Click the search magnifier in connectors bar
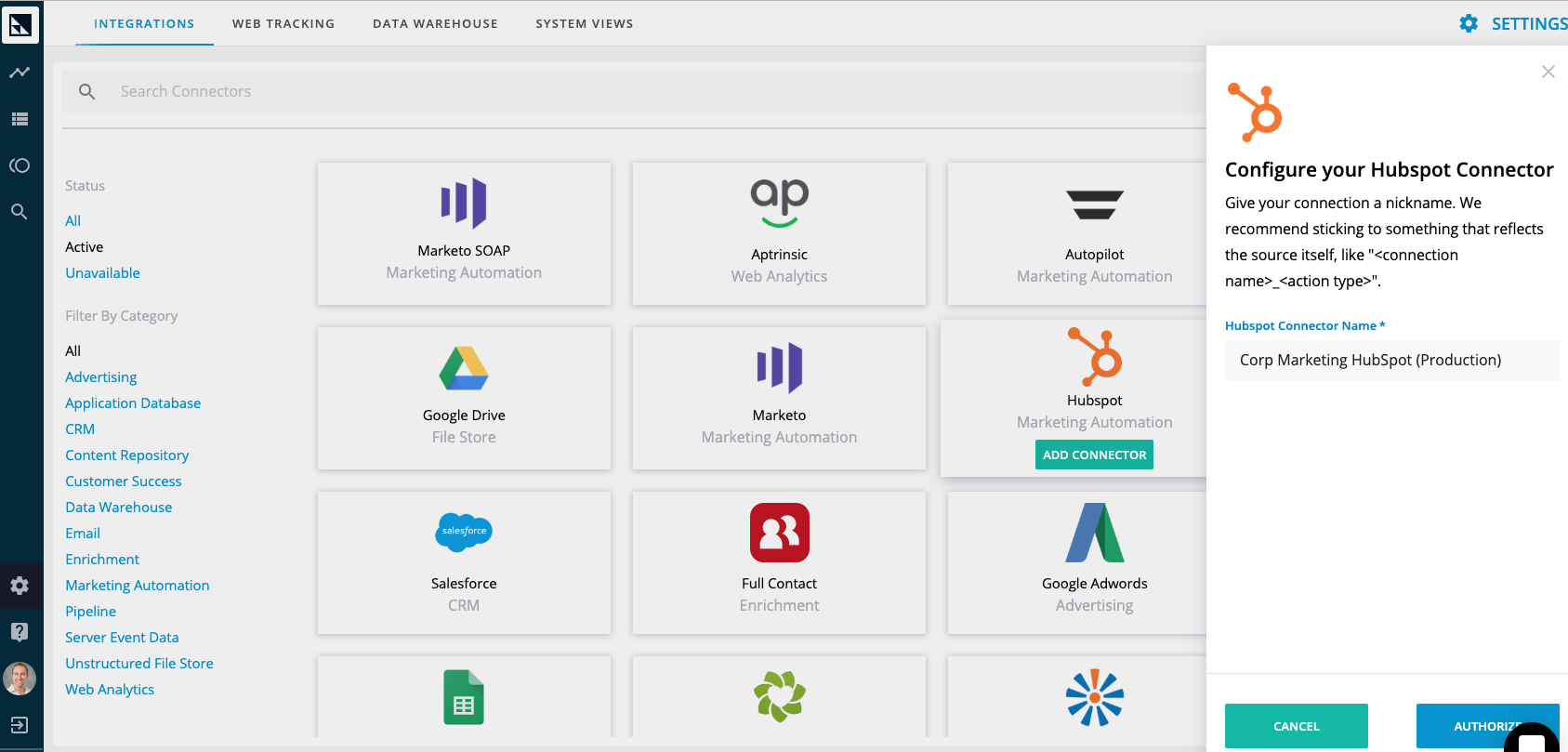Image resolution: width=1568 pixels, height=752 pixels. pos(87,91)
